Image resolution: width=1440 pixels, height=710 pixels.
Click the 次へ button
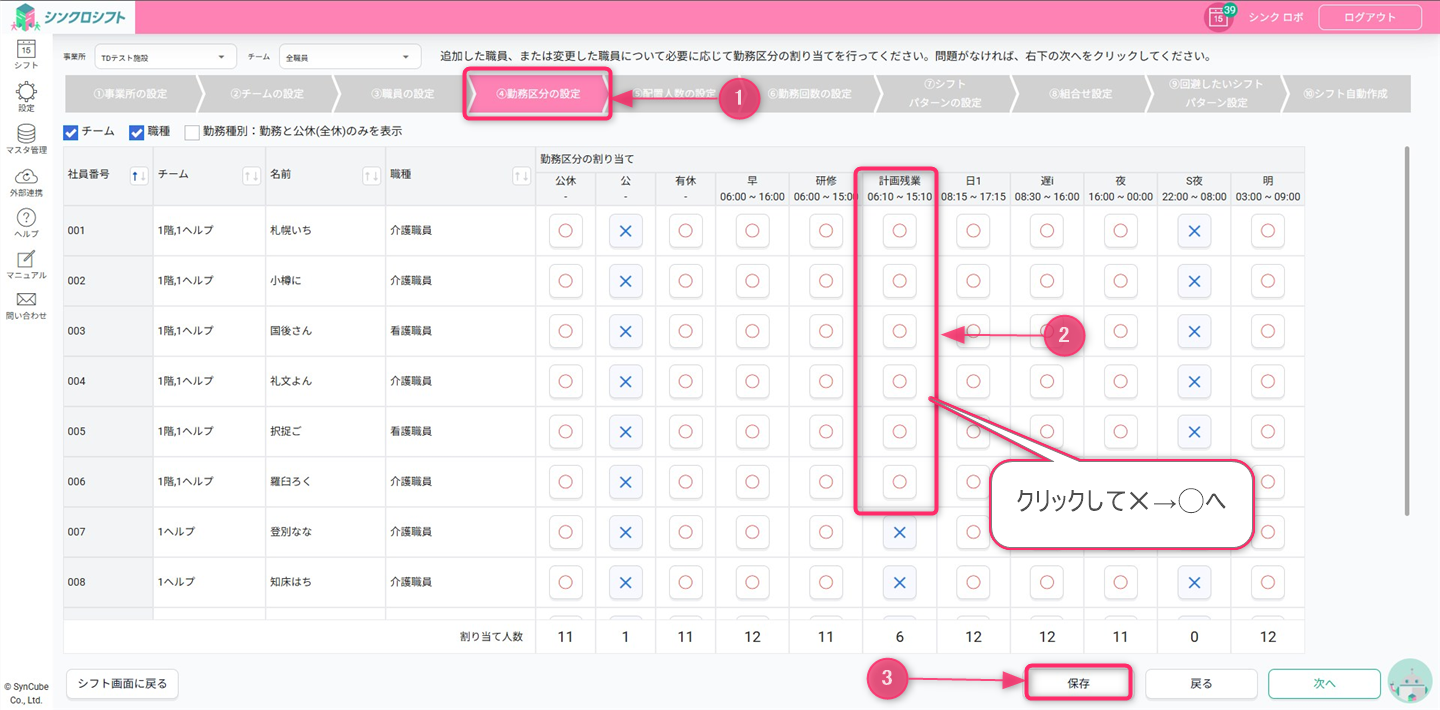pyautogui.click(x=1324, y=684)
